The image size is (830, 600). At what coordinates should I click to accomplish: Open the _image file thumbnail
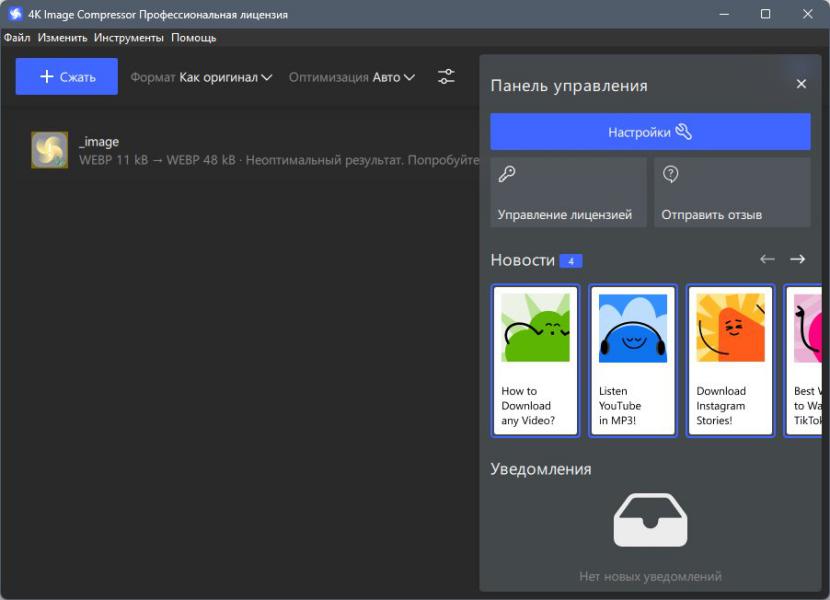tap(49, 150)
